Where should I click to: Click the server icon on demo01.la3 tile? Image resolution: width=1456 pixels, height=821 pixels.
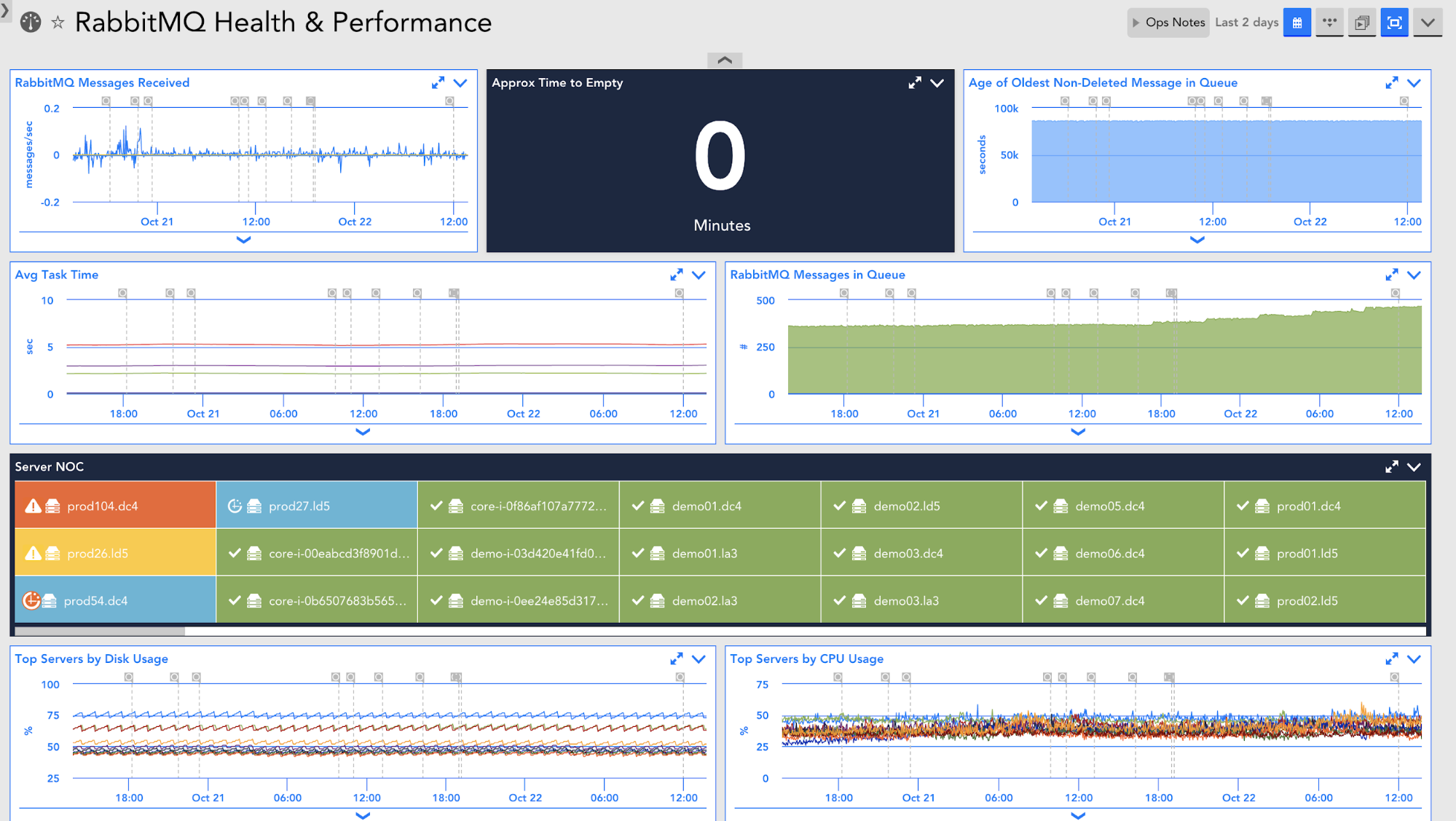coord(658,554)
